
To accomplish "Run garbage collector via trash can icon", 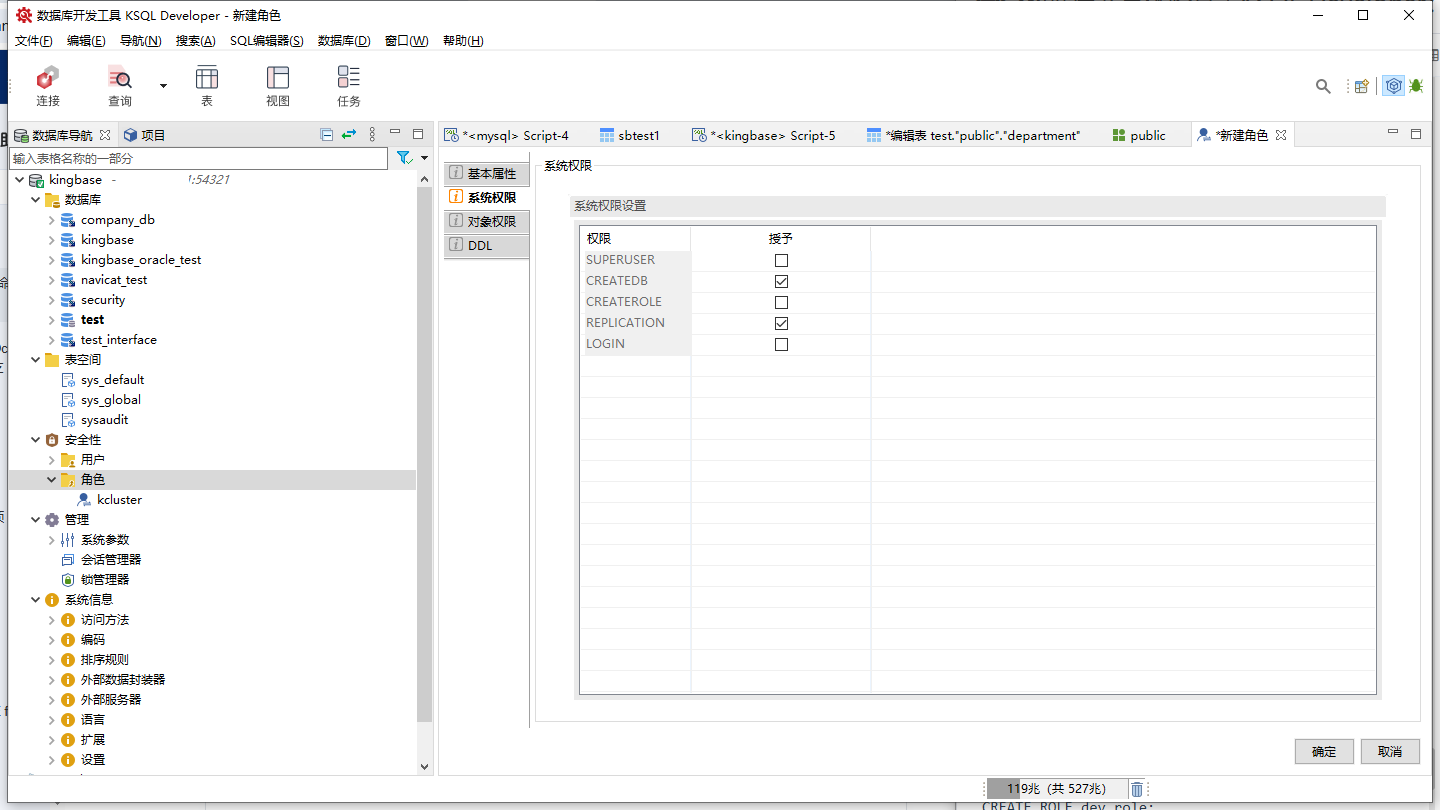I will click(1137, 790).
